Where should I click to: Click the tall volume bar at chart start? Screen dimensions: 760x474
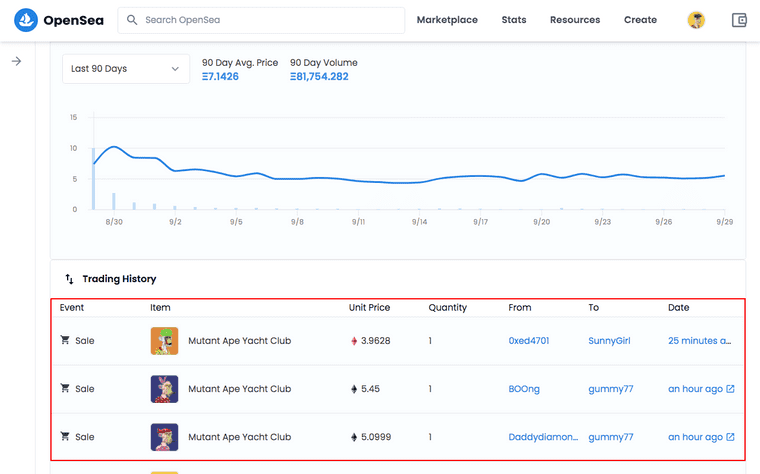[x=94, y=178]
